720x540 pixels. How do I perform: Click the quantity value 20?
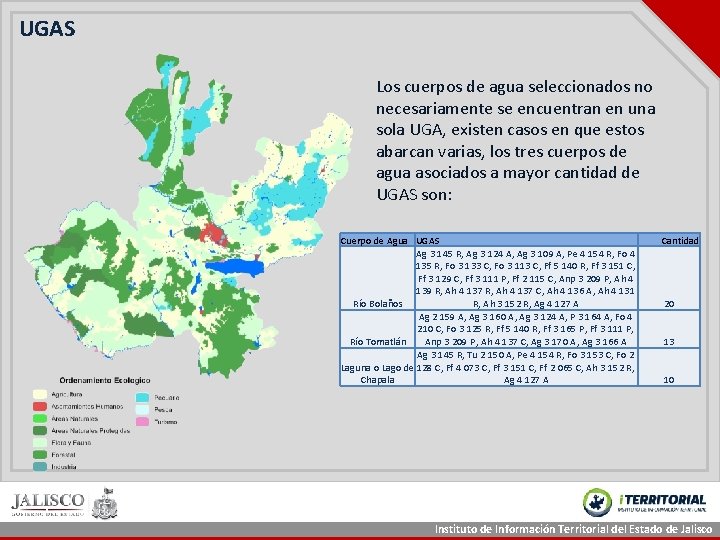coord(669,304)
